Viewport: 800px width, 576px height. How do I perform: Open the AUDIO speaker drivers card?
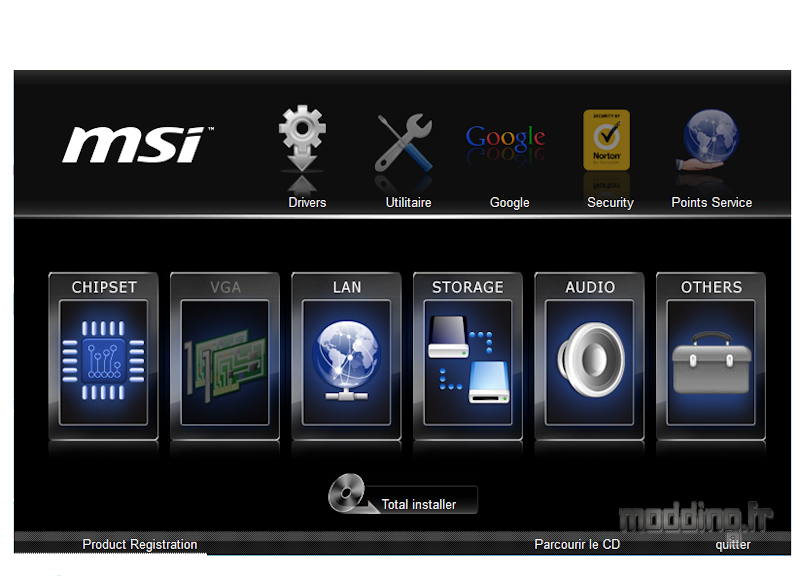coord(589,356)
